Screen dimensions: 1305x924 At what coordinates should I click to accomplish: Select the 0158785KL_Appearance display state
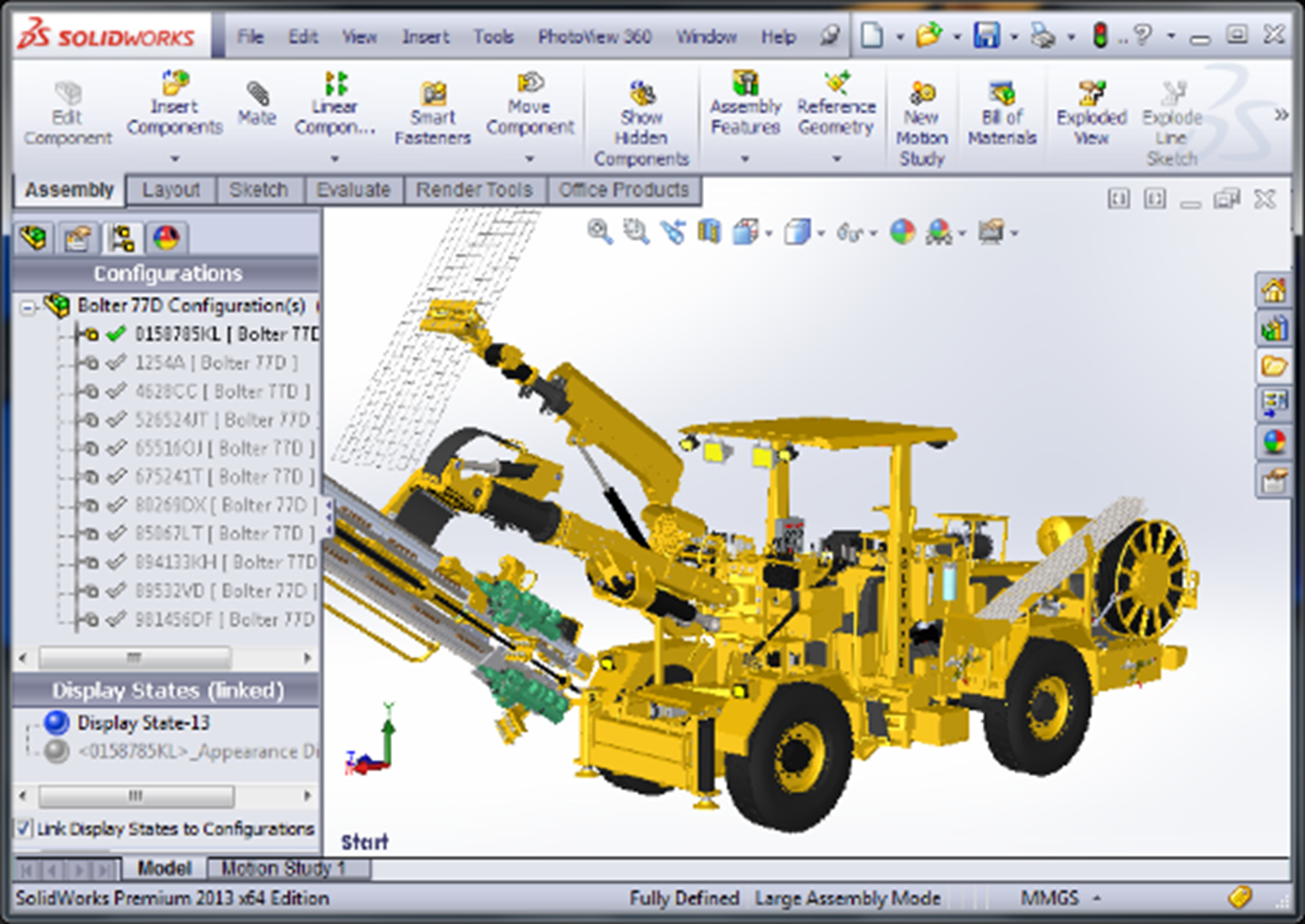coord(198,752)
